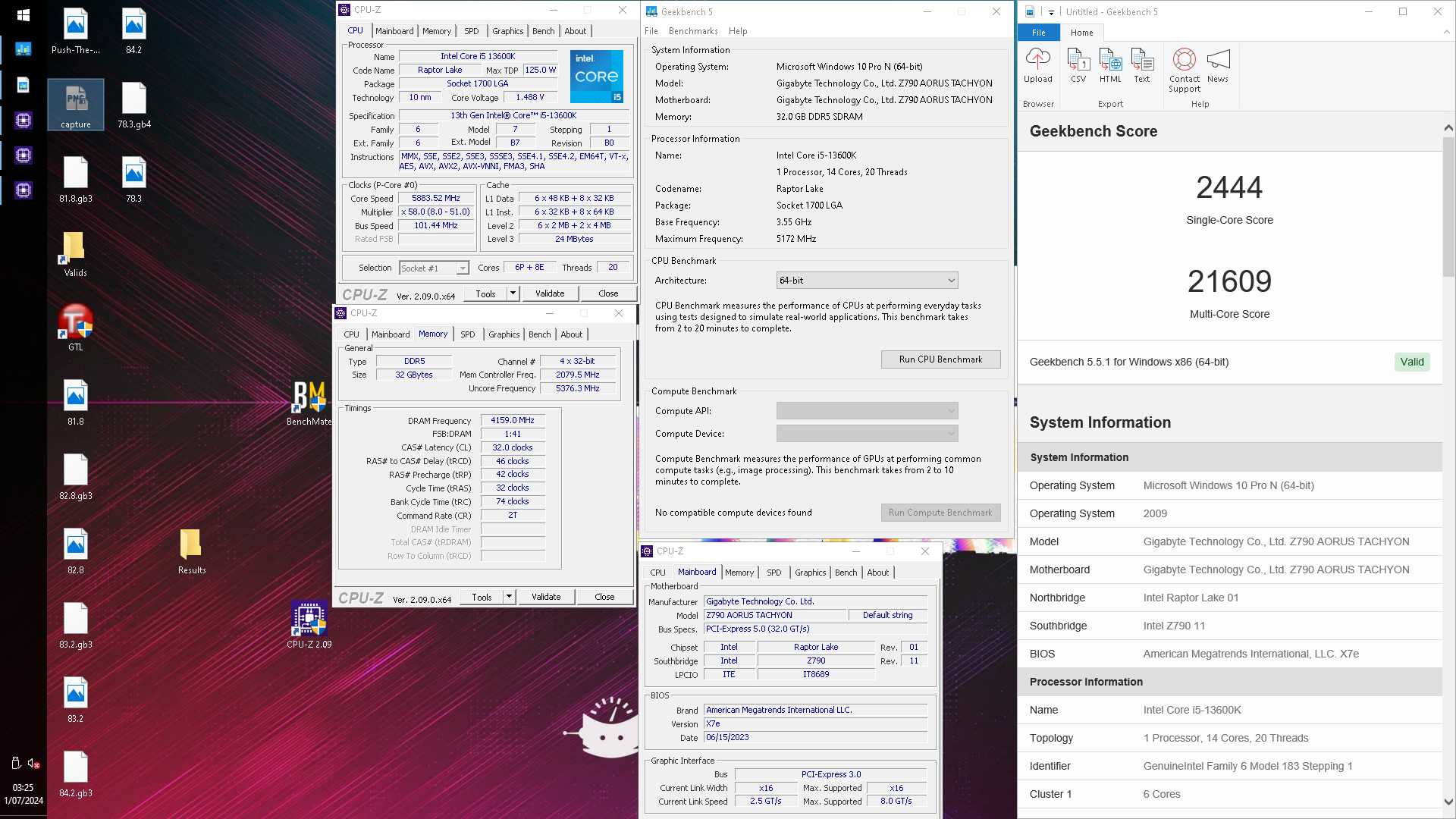Select the 82.8.gb3 file icon
This screenshot has height=819, width=1456.
point(76,477)
